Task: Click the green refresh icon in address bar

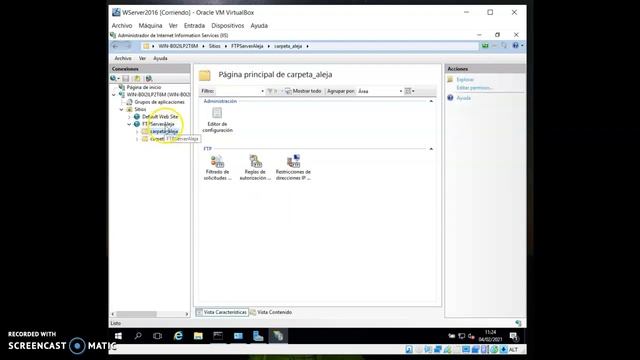Action: coord(485,46)
